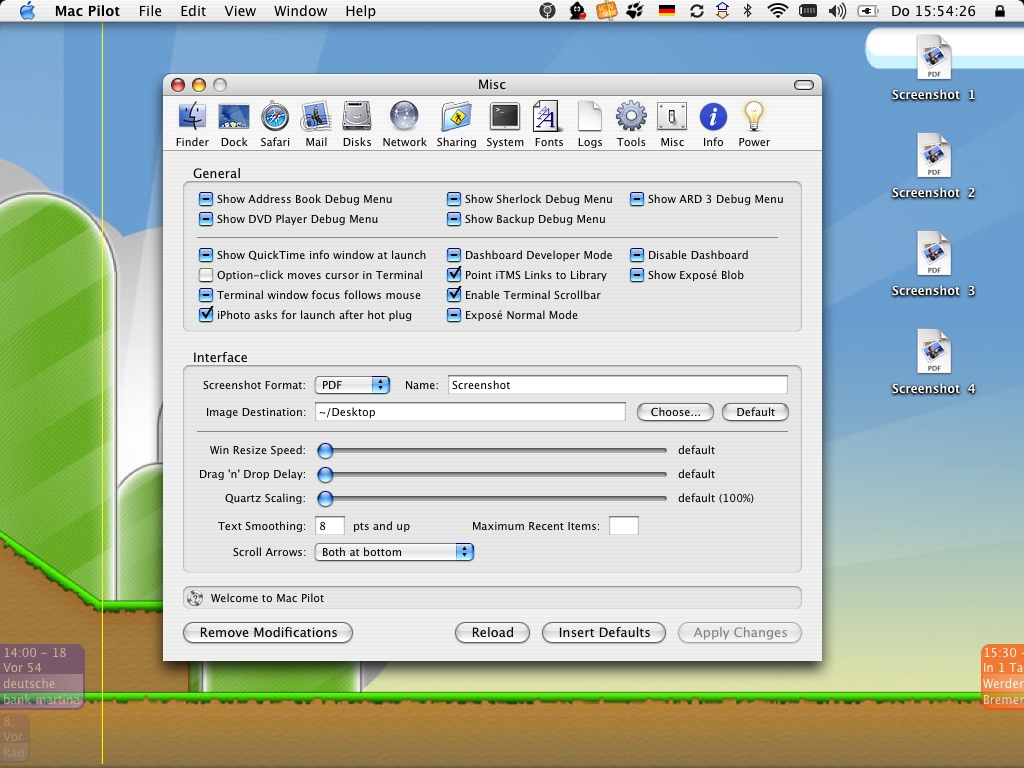Click the Text Smoothing points field
Viewport: 1024px width, 768px height.
click(330, 526)
